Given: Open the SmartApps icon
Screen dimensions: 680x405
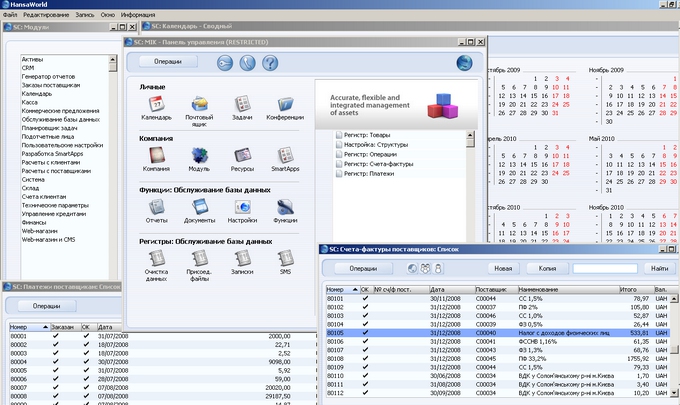Looking at the screenshot, I should pyautogui.click(x=285, y=154).
